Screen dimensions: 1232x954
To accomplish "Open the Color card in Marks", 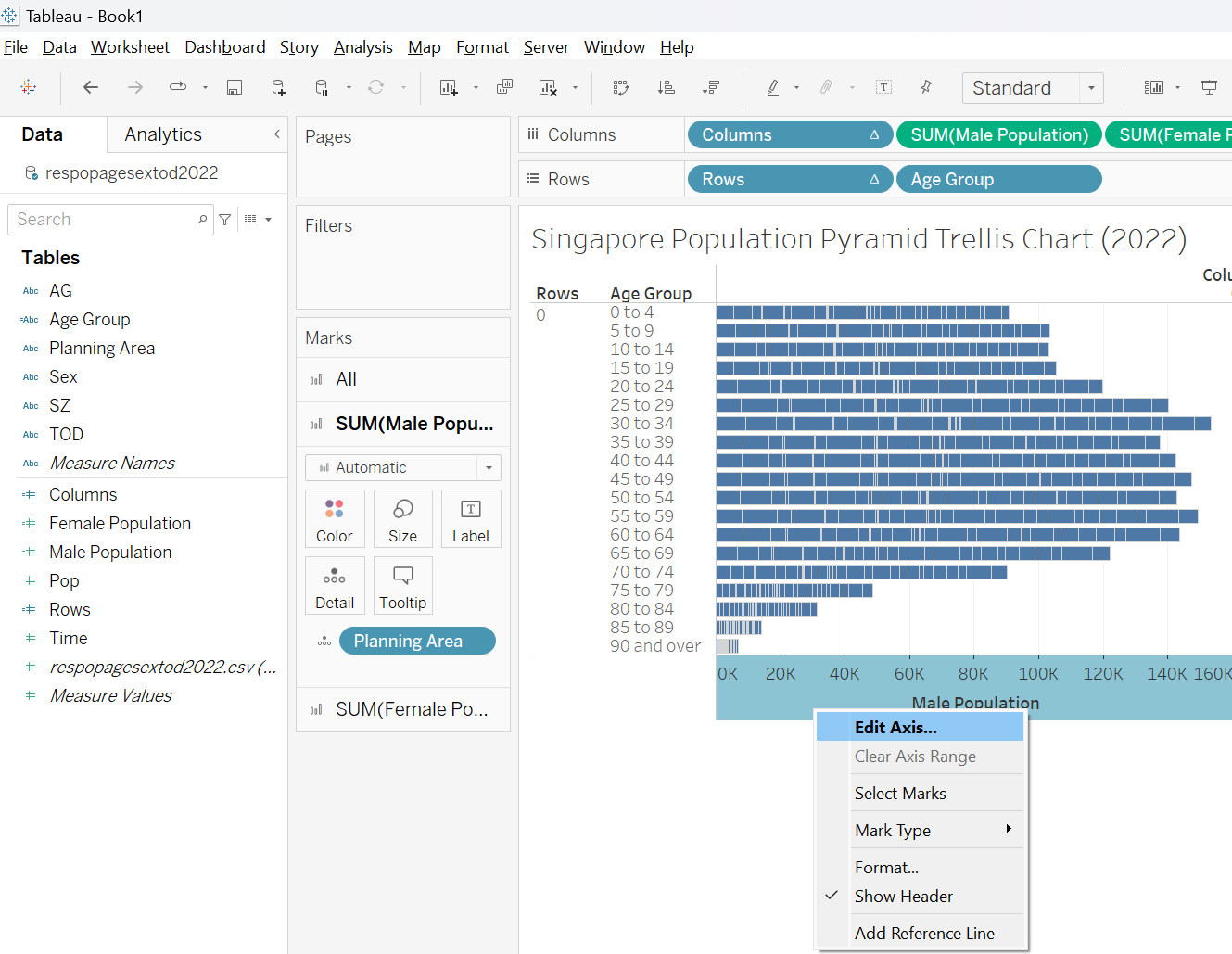I will pyautogui.click(x=334, y=519).
